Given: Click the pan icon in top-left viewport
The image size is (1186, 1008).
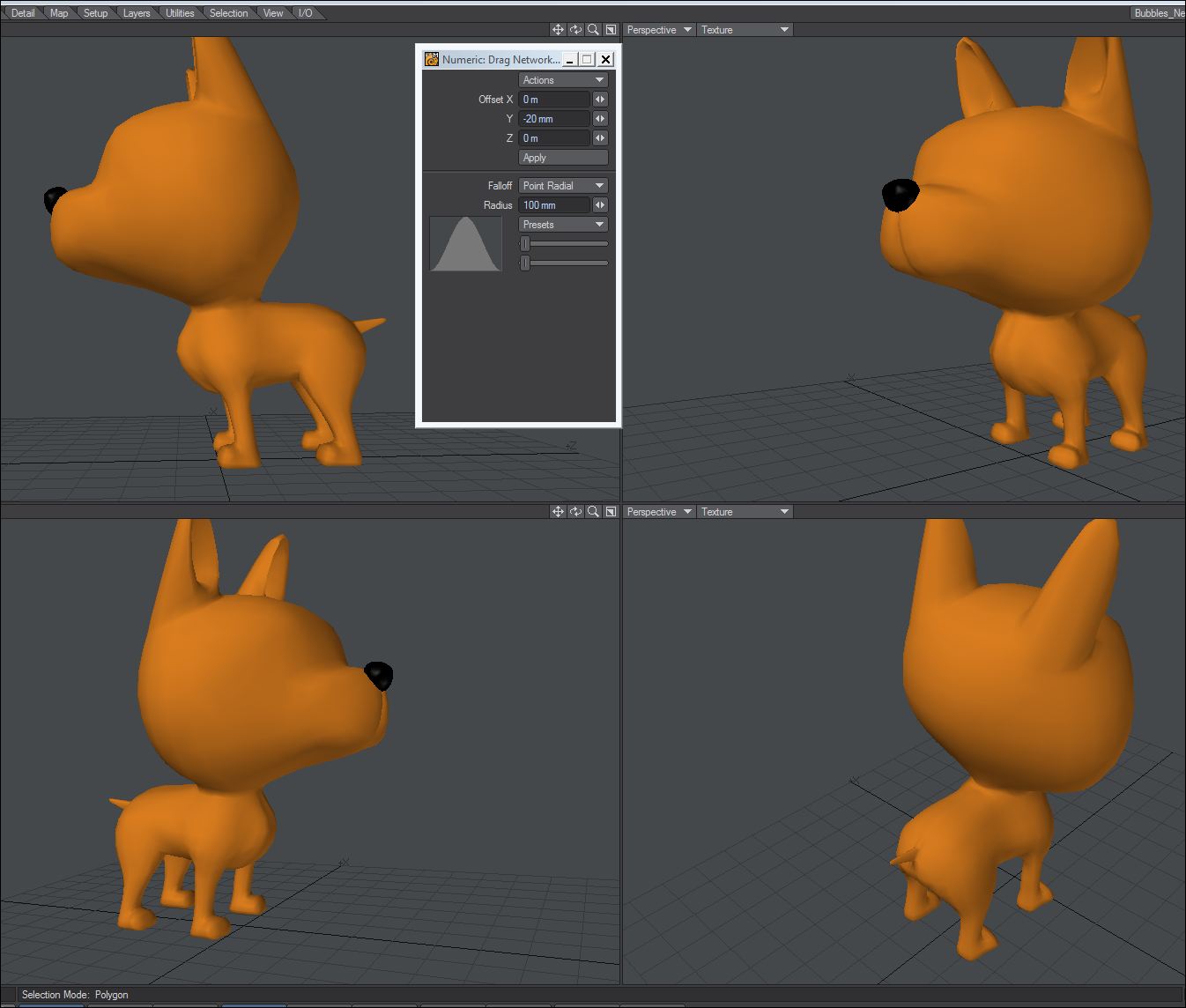Looking at the screenshot, I should 558,30.
